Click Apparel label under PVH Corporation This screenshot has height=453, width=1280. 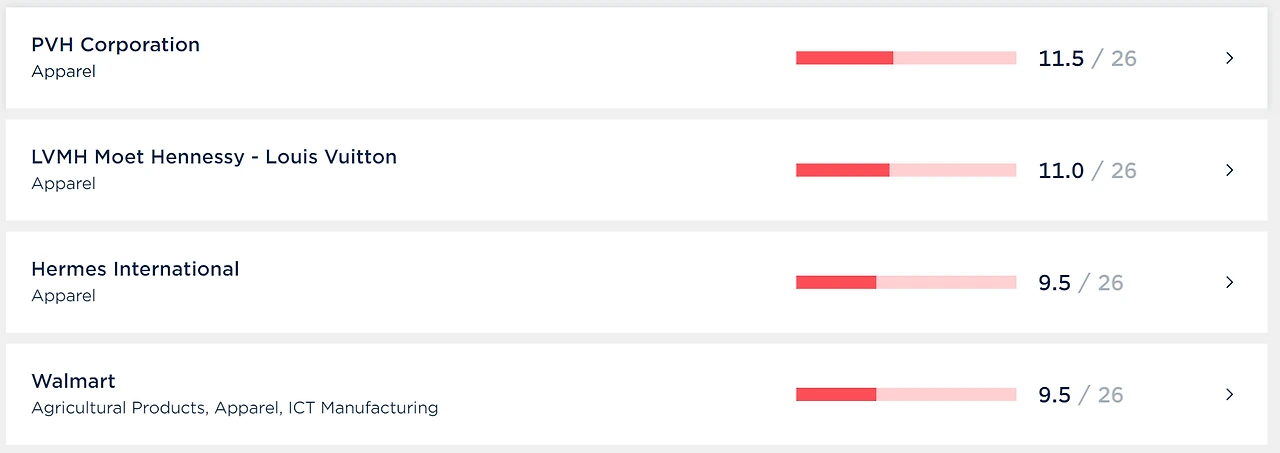pyautogui.click(x=63, y=72)
